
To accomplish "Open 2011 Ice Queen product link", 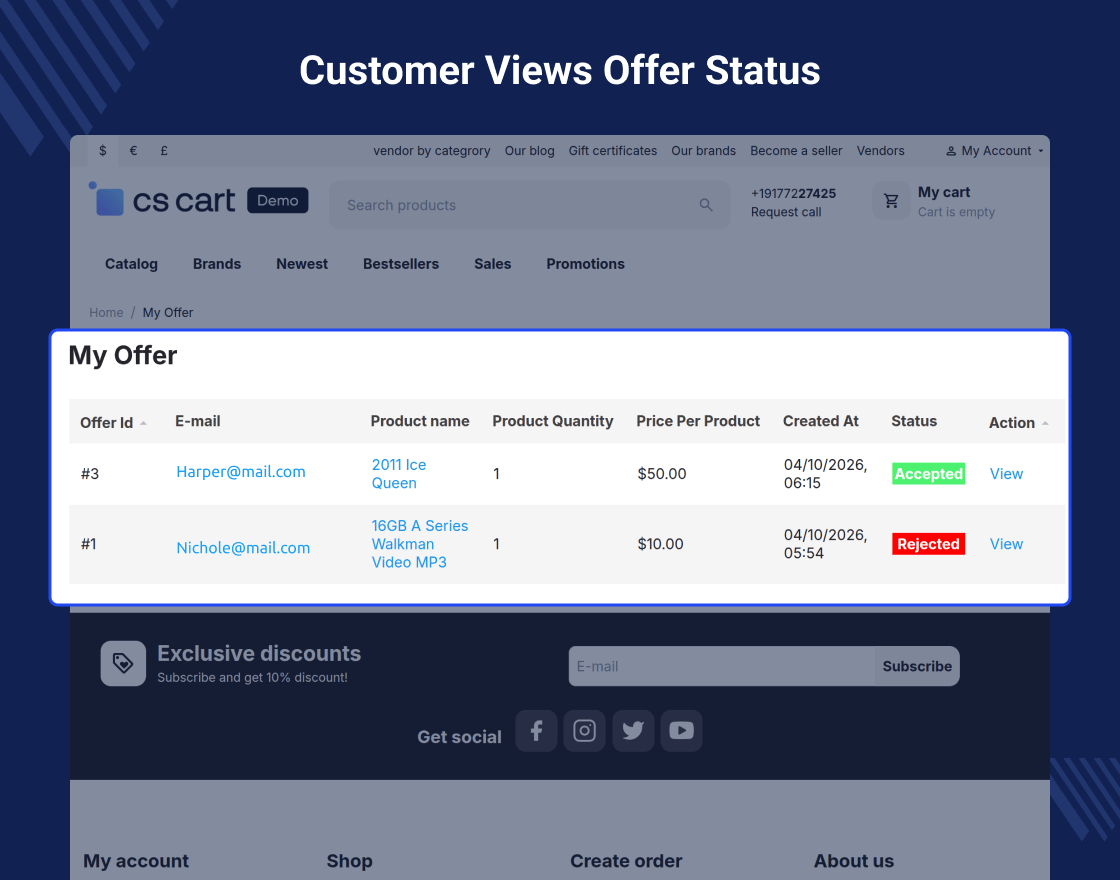I will [x=399, y=474].
